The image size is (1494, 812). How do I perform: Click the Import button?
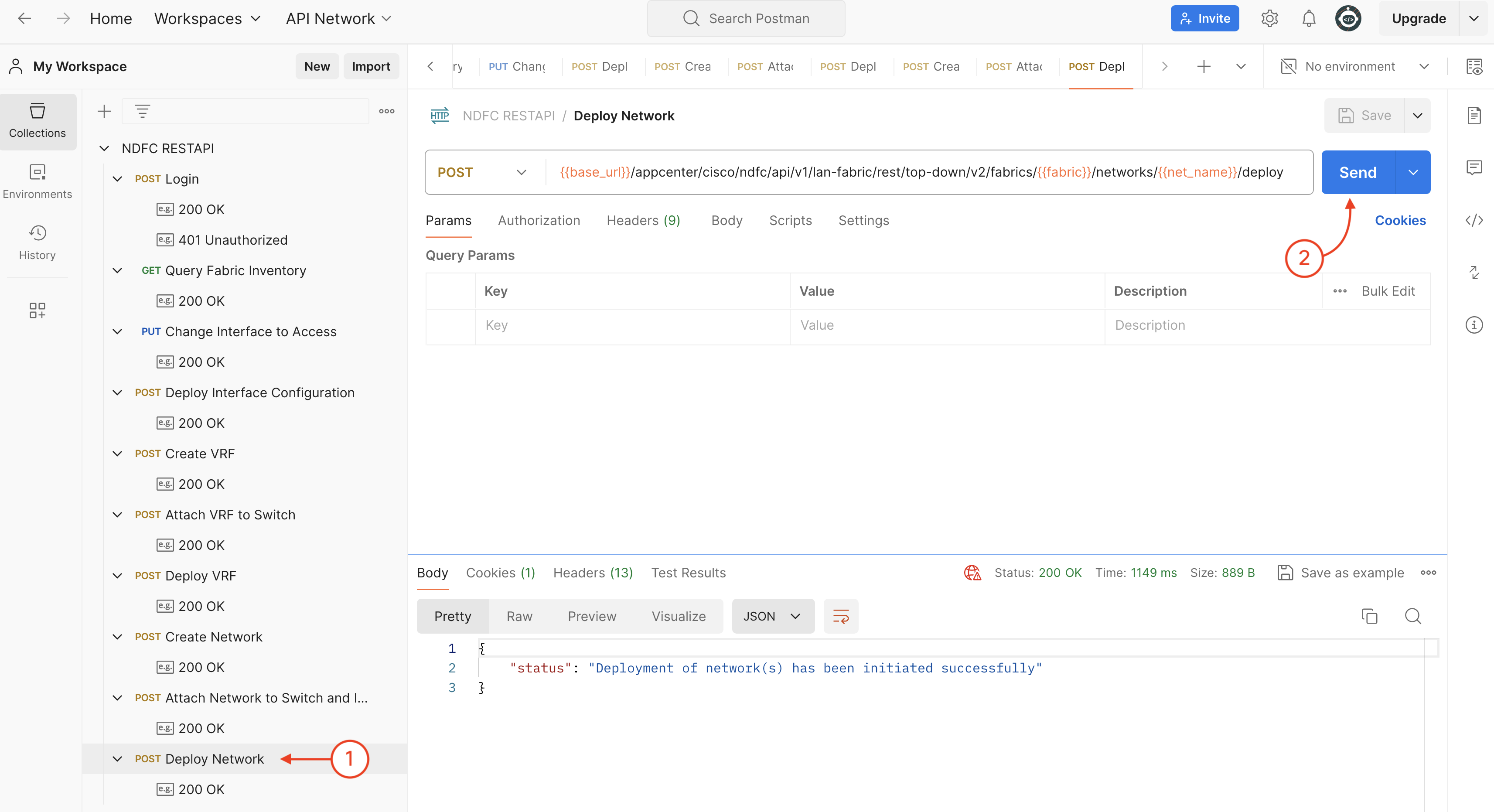pyautogui.click(x=371, y=66)
